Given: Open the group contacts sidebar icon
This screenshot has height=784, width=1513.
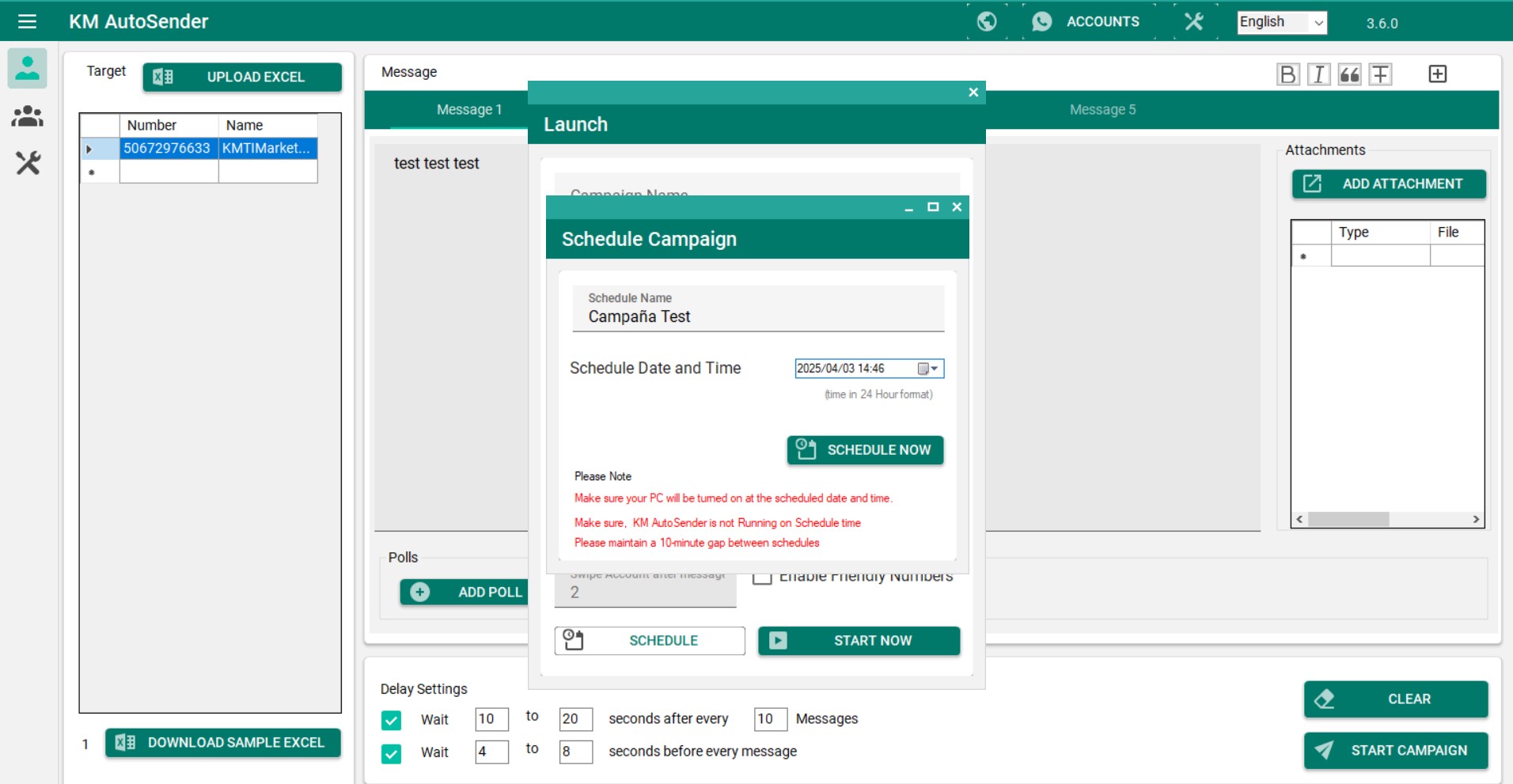Looking at the screenshot, I should [x=28, y=116].
